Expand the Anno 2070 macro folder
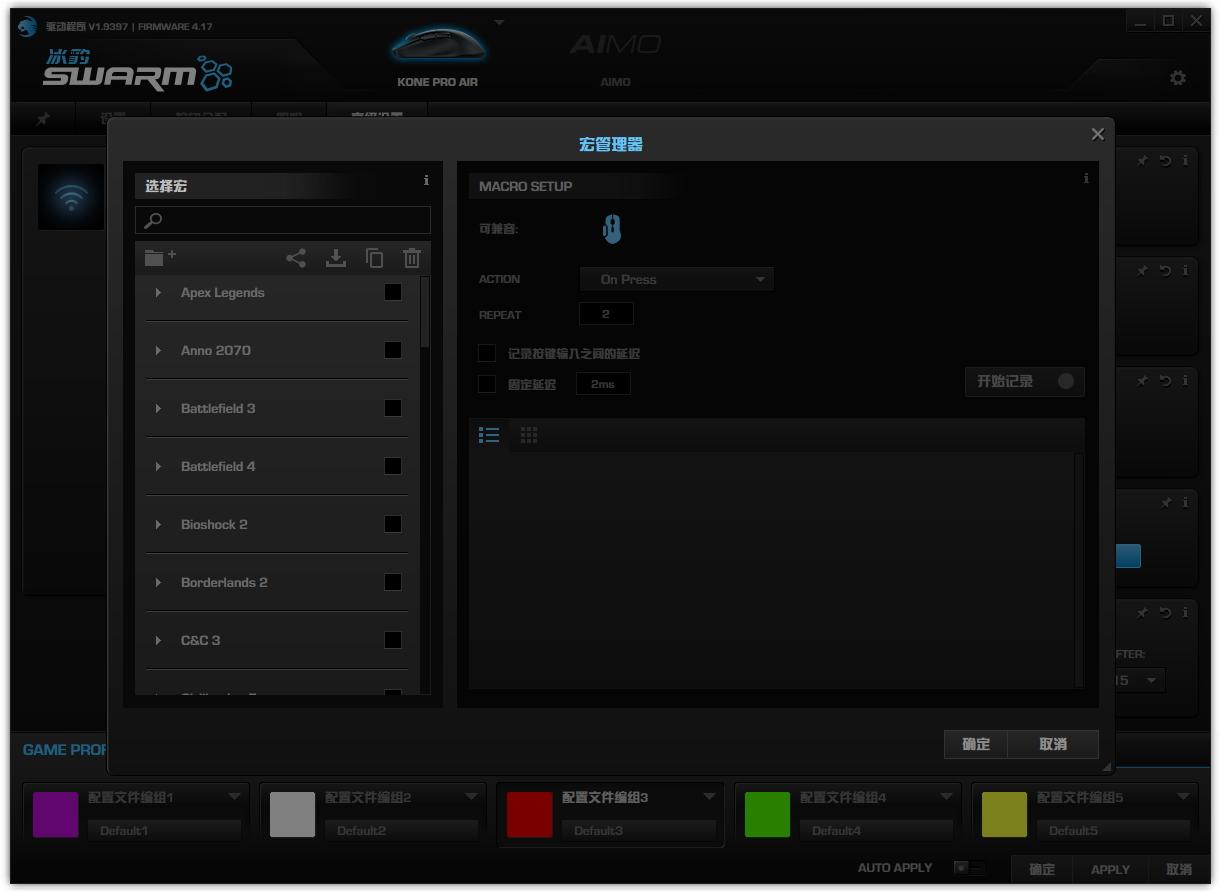The image size is (1221, 892). pos(158,351)
